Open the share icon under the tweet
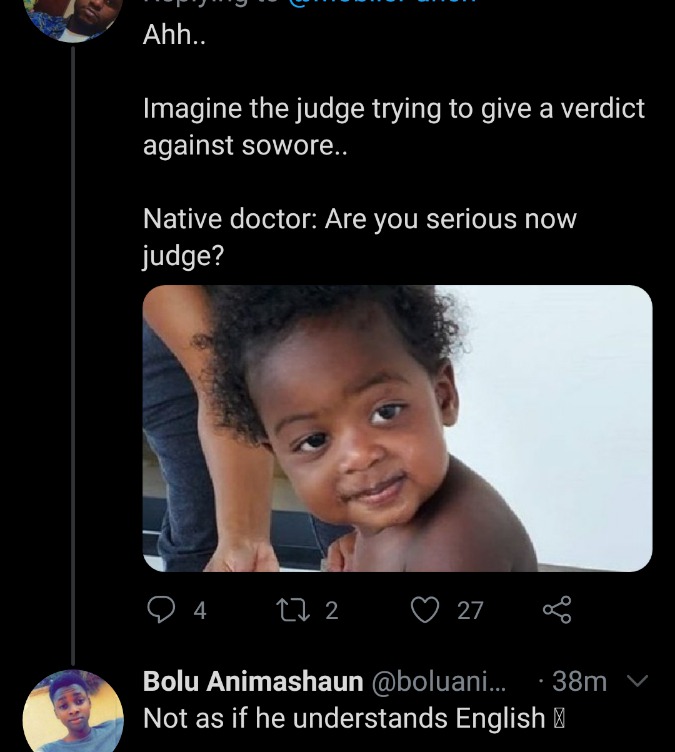Image resolution: width=675 pixels, height=752 pixels. (x=557, y=610)
